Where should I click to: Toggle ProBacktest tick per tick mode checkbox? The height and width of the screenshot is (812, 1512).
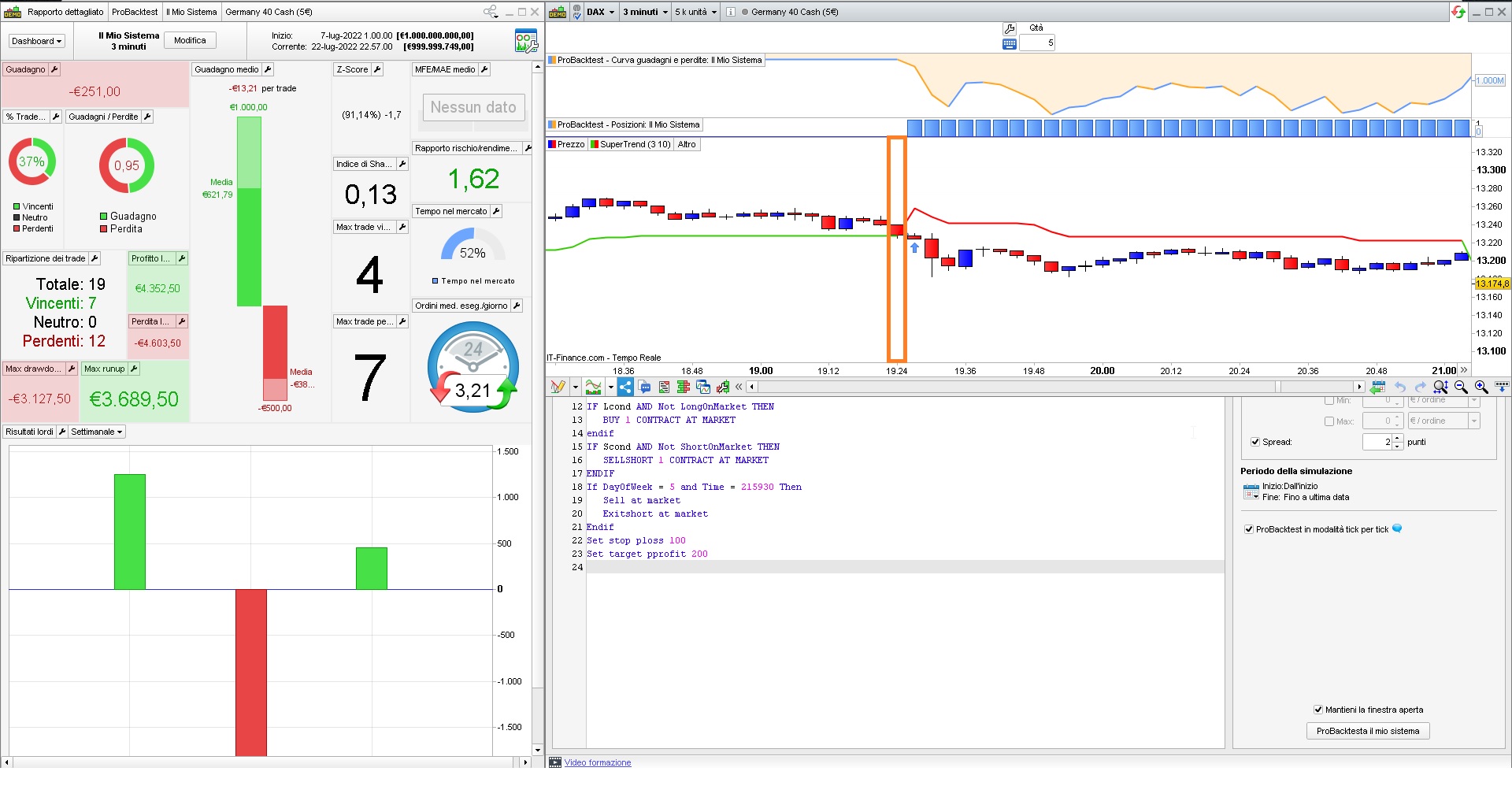[1248, 529]
